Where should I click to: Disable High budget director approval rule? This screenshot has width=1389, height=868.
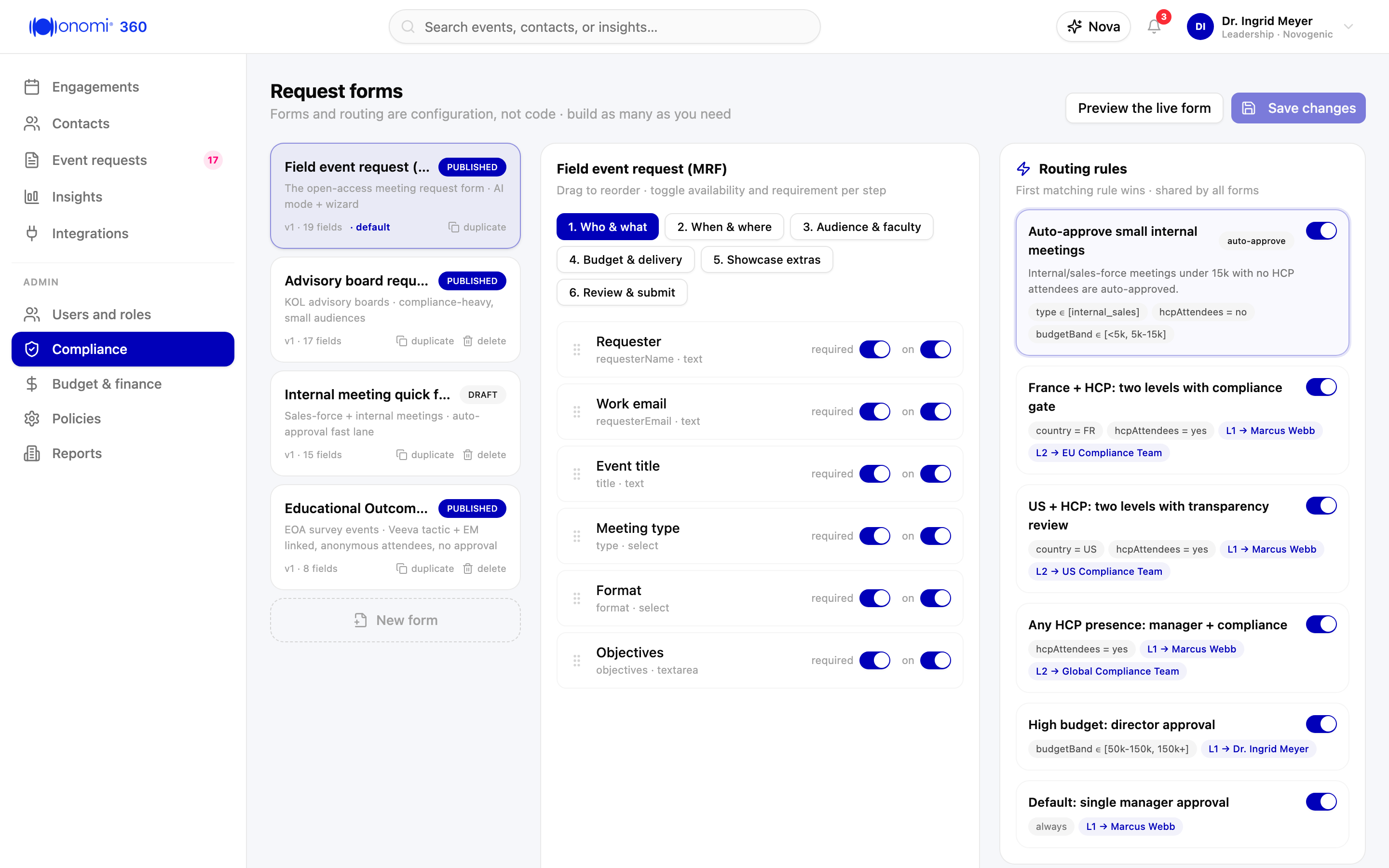pyautogui.click(x=1321, y=724)
